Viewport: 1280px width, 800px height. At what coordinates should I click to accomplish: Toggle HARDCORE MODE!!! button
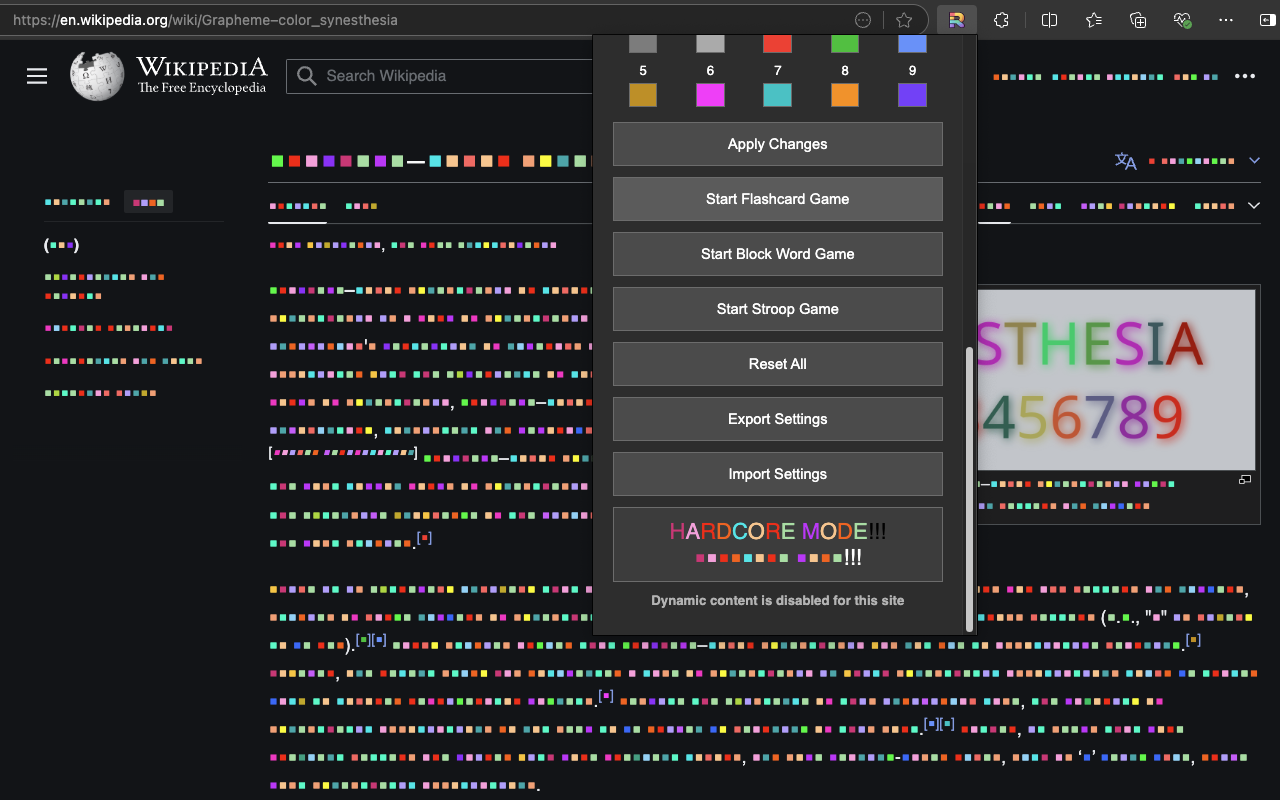778,544
